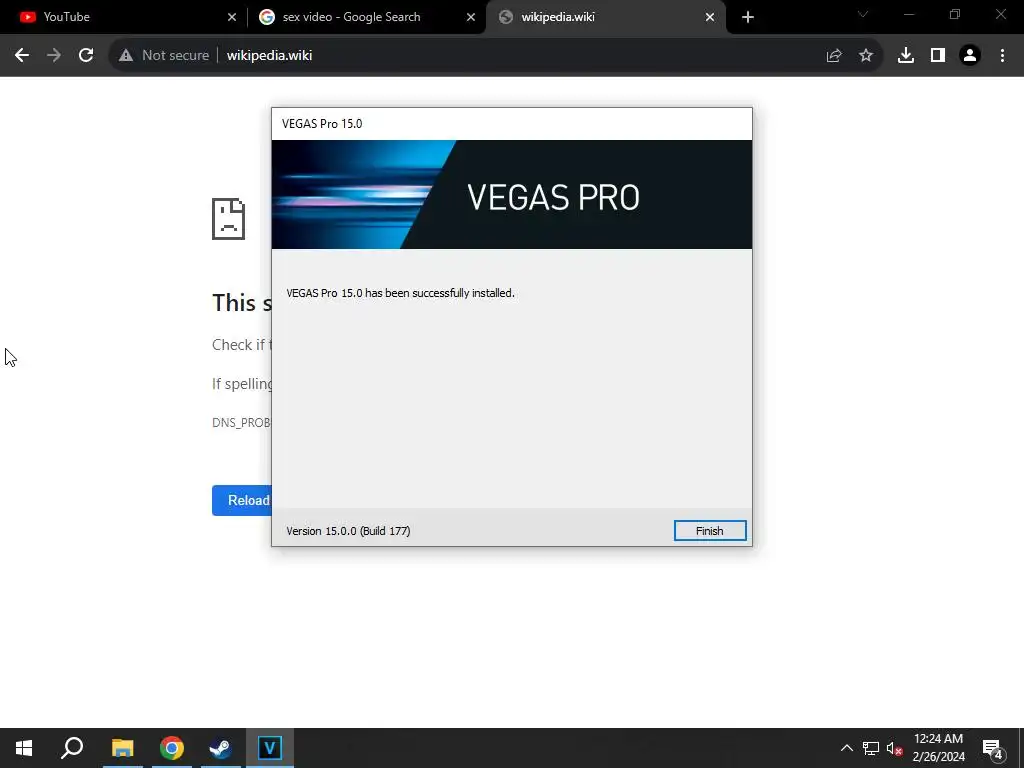
Task: Close the Chrome window
Action: point(1000,14)
